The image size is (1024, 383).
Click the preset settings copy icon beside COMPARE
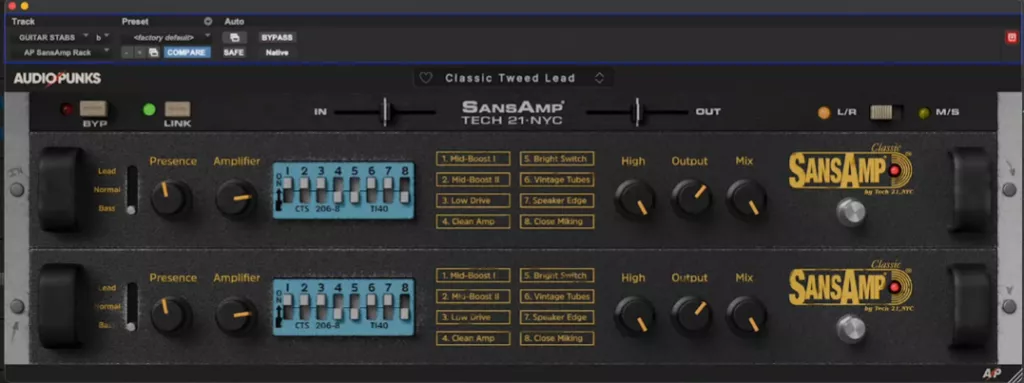point(154,52)
